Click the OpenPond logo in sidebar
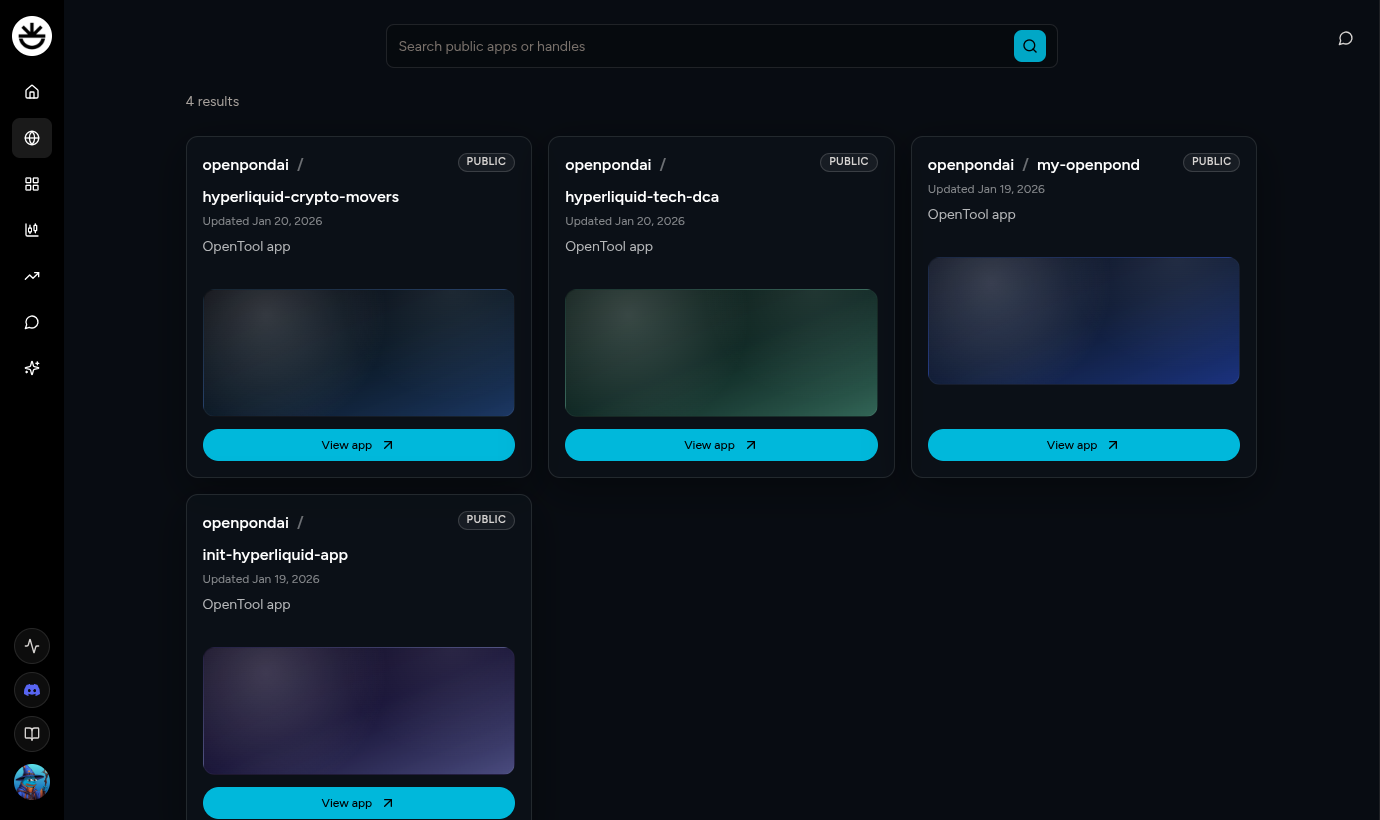 [32, 36]
